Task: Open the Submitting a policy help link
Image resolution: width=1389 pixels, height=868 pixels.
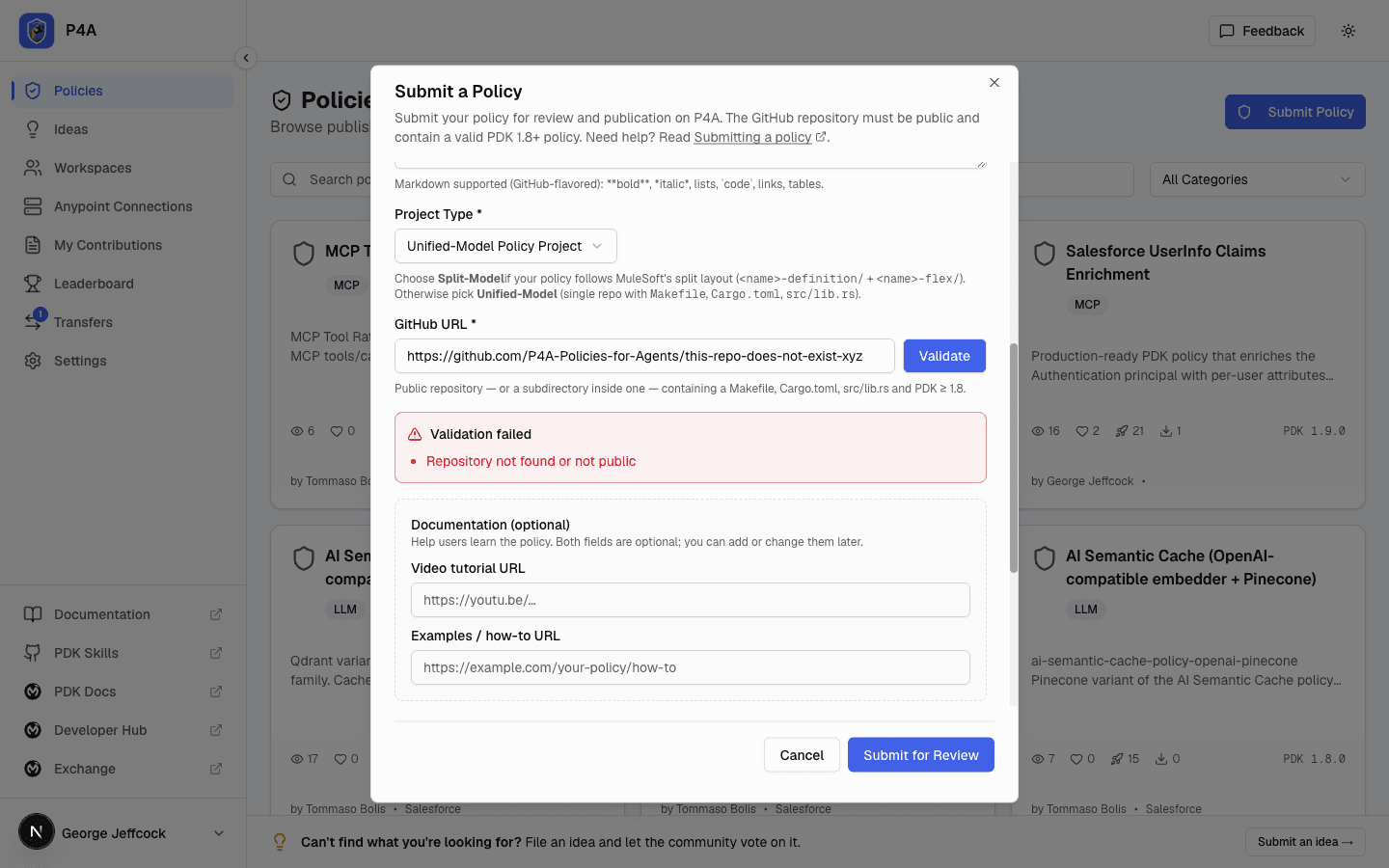Action: [x=752, y=137]
